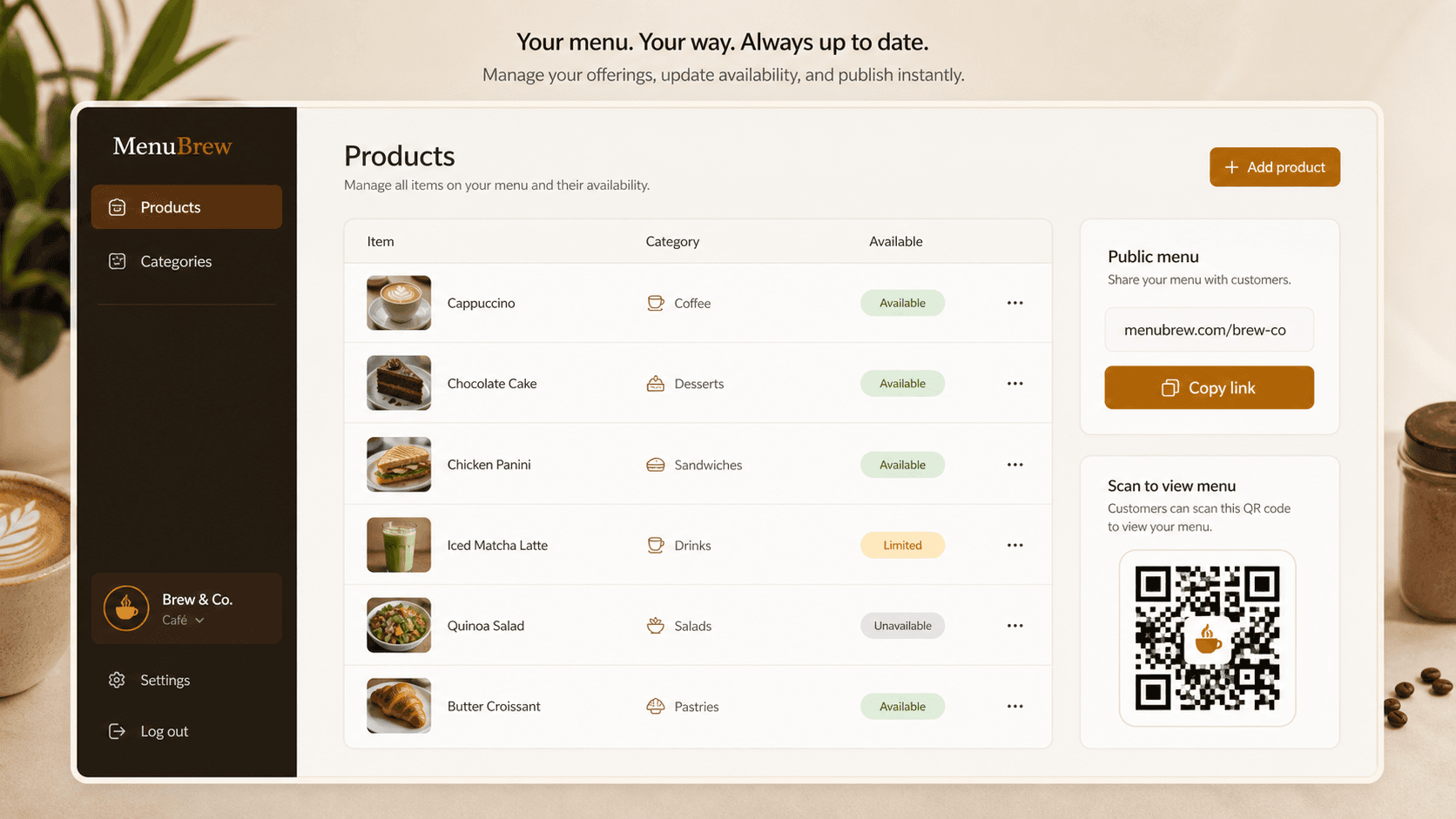Click the Iced Matcha Latte thumbnail
This screenshot has width=1456, height=819.
tap(399, 545)
